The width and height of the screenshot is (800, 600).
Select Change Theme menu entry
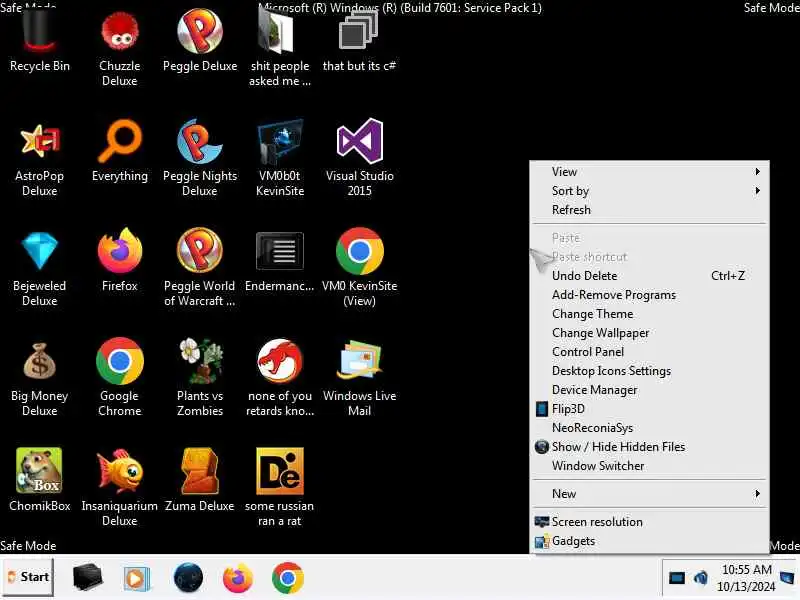point(649,314)
